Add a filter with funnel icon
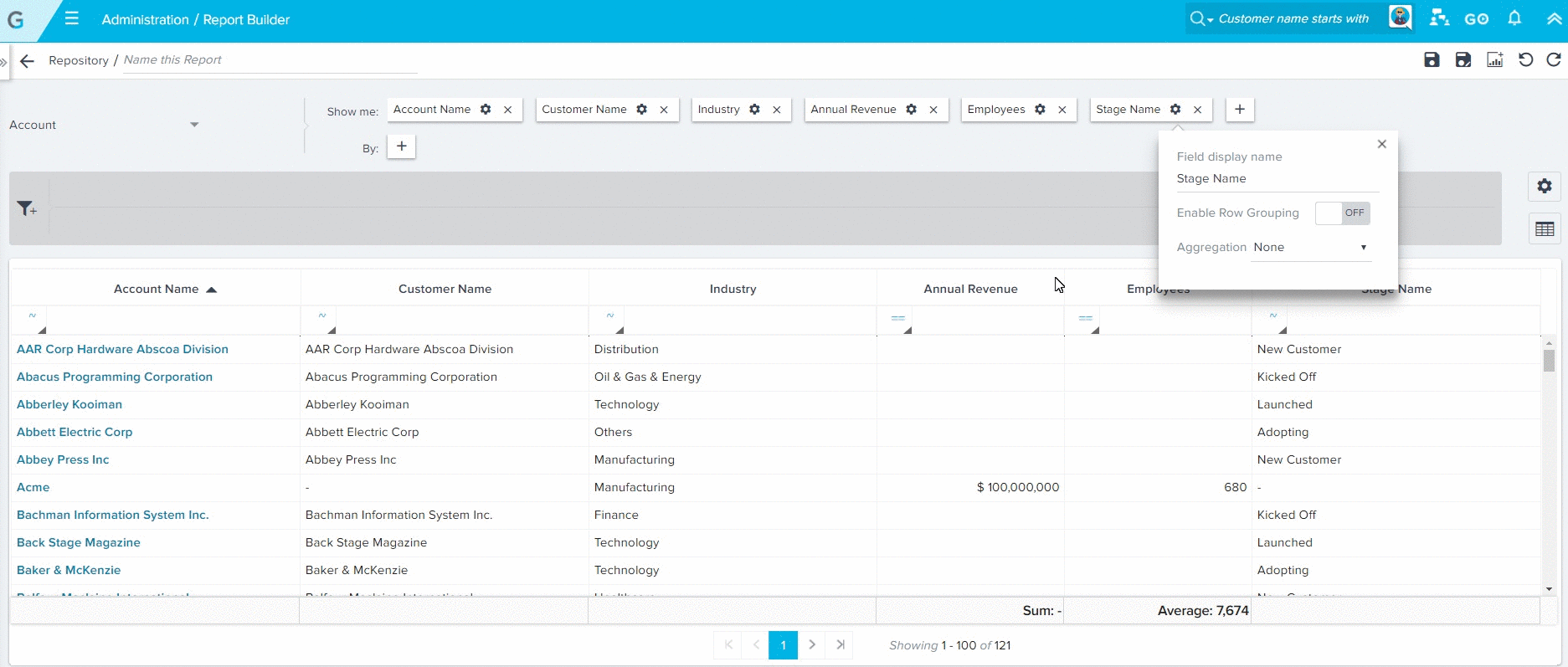The height and width of the screenshot is (667, 1568). (27, 208)
